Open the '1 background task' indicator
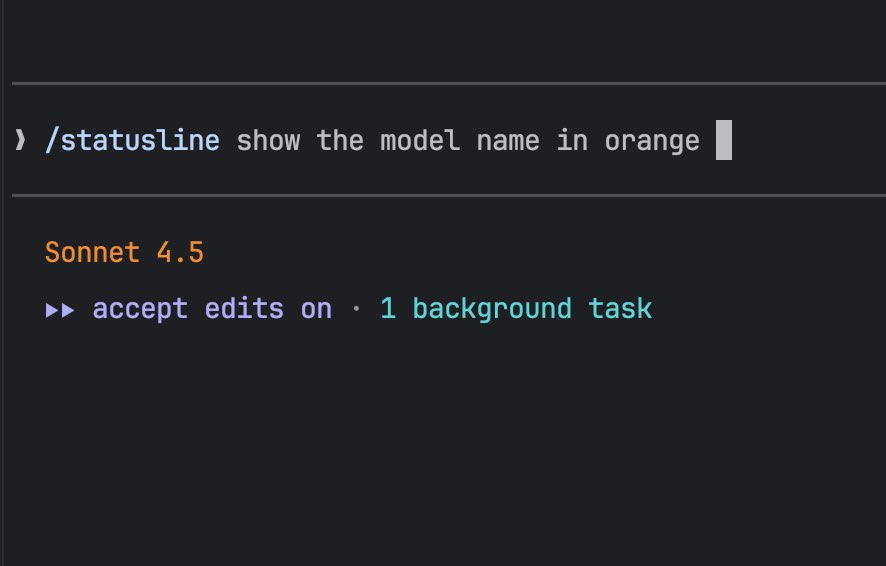The width and height of the screenshot is (886, 566). tap(516, 310)
